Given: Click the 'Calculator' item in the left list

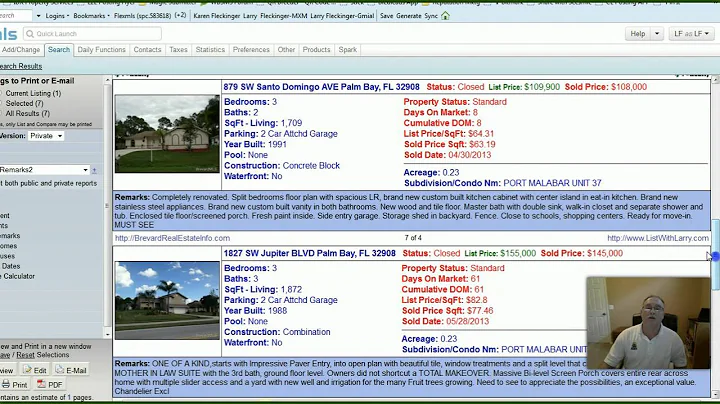Looking at the screenshot, I should (x=17, y=276).
